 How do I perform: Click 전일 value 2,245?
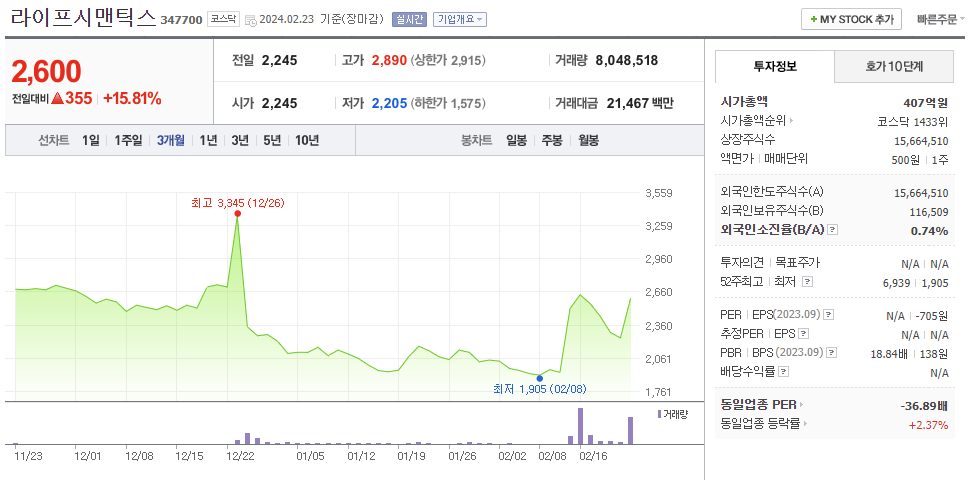pyautogui.click(x=279, y=60)
